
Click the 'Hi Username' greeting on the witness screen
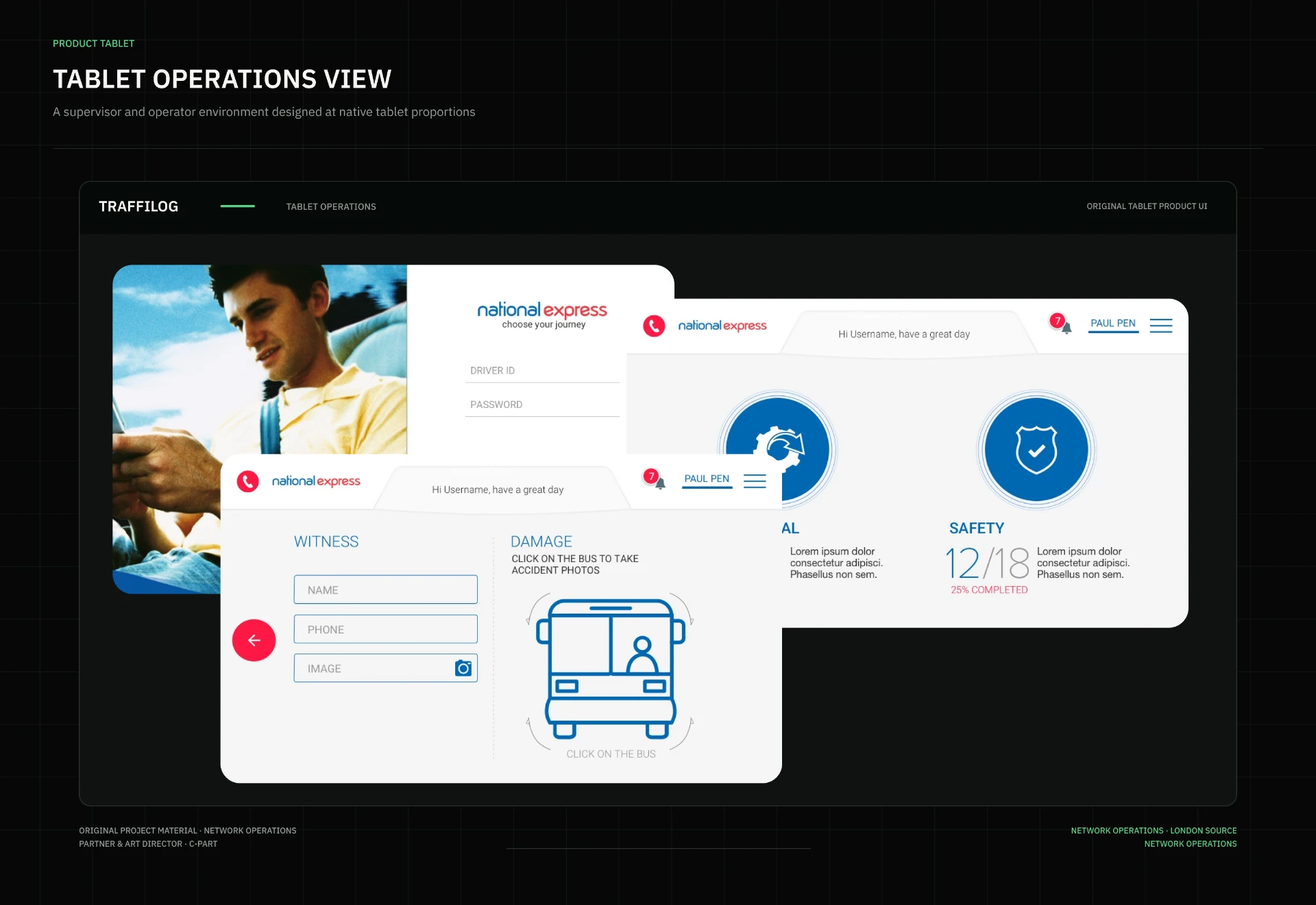tap(498, 490)
